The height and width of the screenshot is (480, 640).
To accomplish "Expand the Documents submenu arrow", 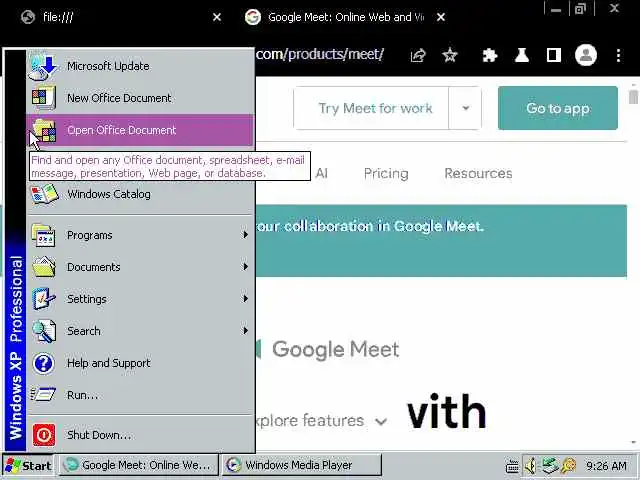I will (245, 267).
